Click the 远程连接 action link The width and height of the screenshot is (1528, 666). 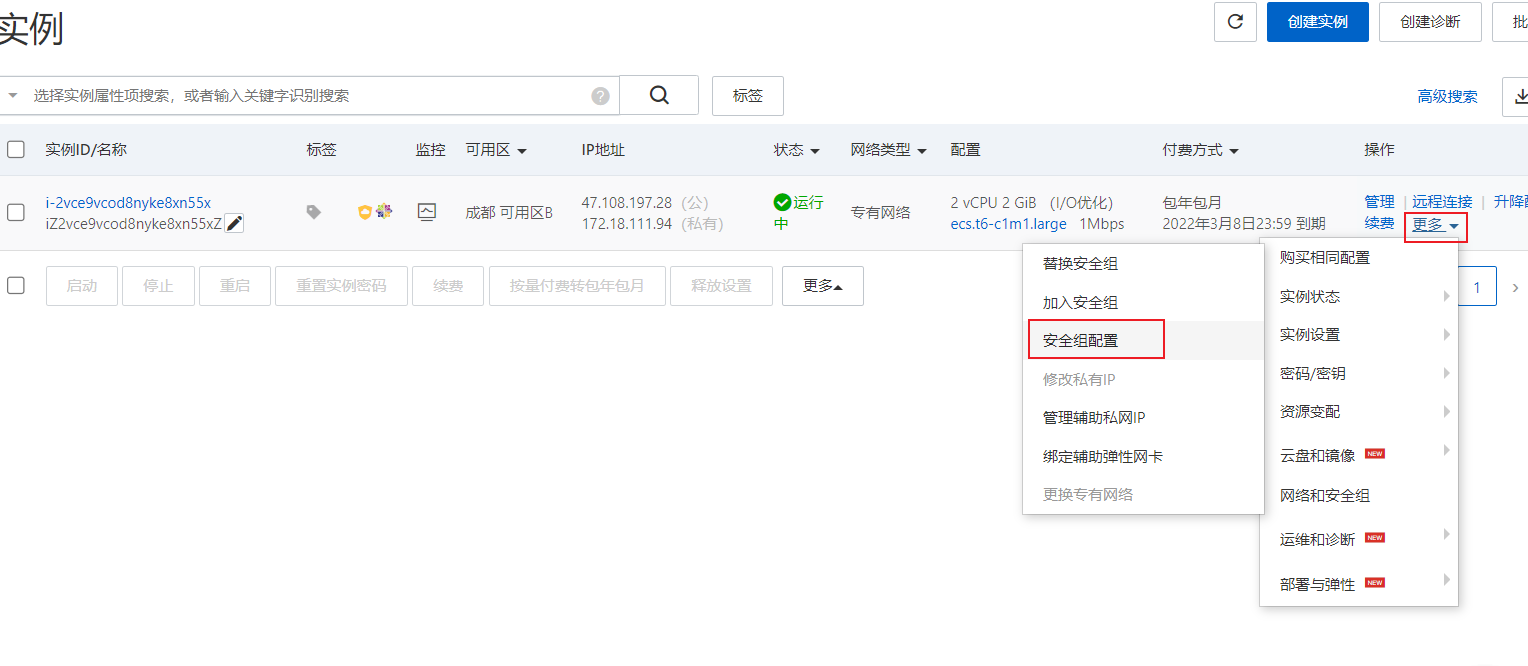tap(1442, 201)
